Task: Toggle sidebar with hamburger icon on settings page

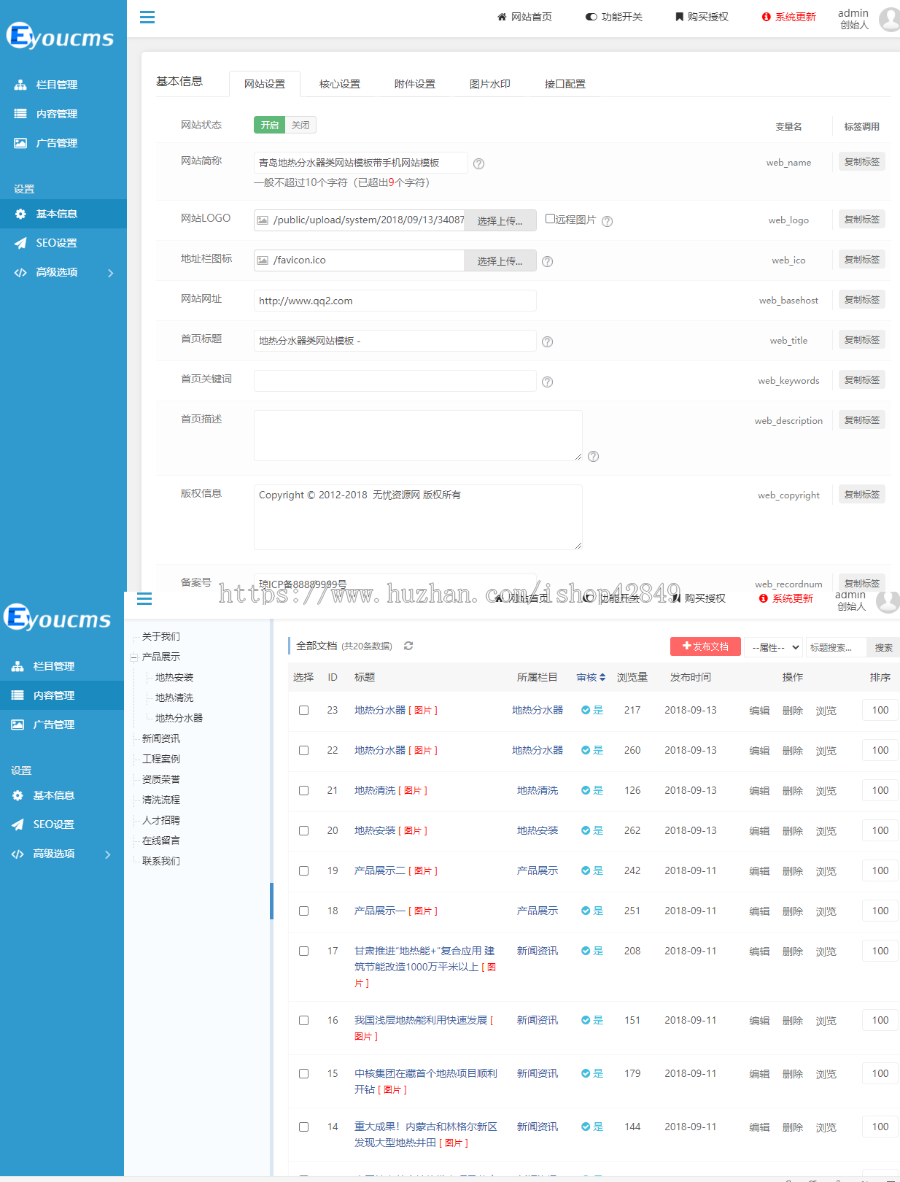Action: click(147, 17)
